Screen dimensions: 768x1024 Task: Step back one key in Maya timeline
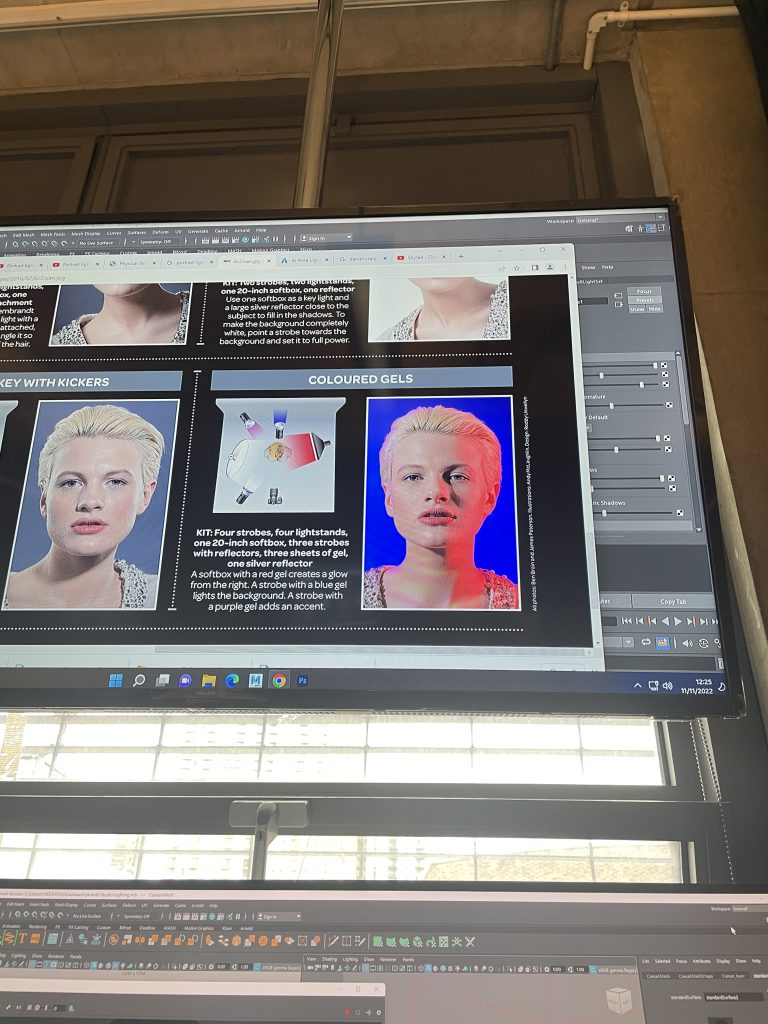(x=652, y=621)
